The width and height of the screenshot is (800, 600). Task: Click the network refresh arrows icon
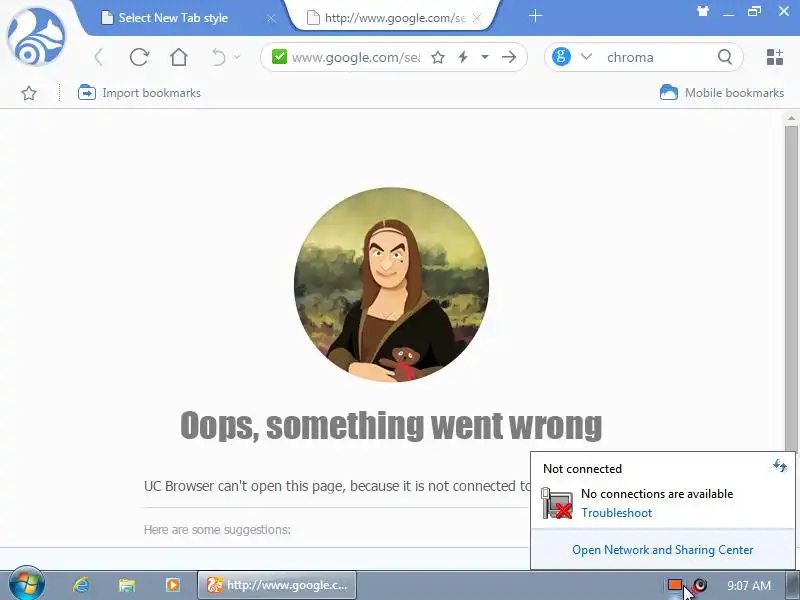pos(779,465)
